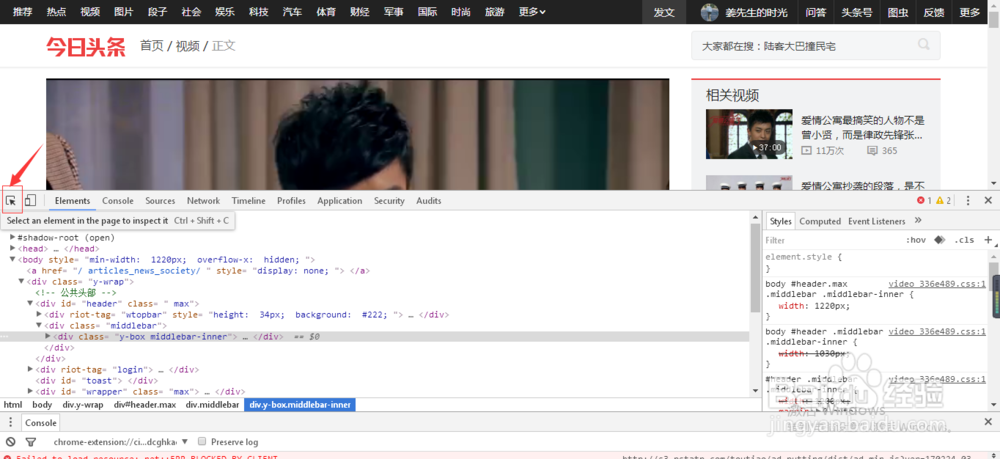Click the 365 comments icon under related video

872,150
